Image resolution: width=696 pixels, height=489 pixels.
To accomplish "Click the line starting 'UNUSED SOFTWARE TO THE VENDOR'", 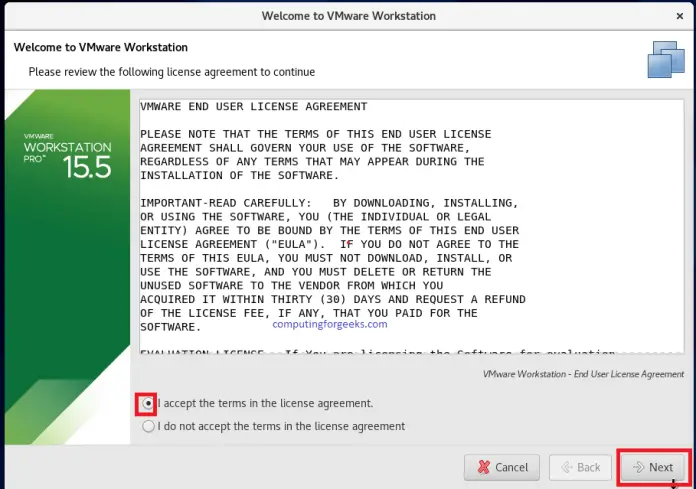I will pos(292,285).
